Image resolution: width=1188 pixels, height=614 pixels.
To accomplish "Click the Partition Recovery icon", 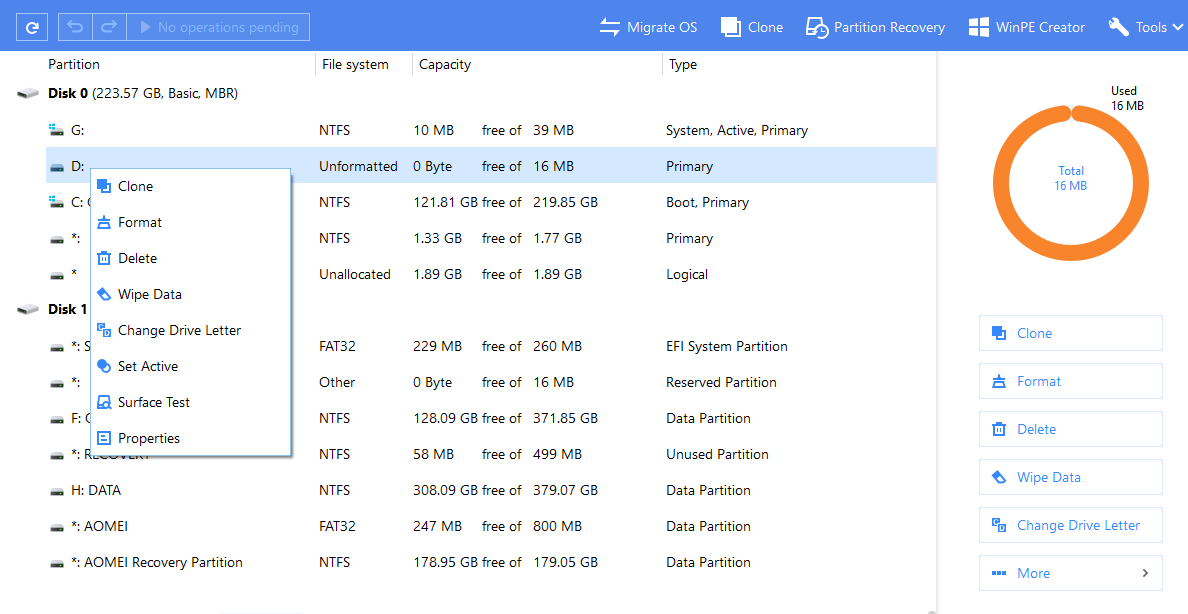I will click(817, 27).
